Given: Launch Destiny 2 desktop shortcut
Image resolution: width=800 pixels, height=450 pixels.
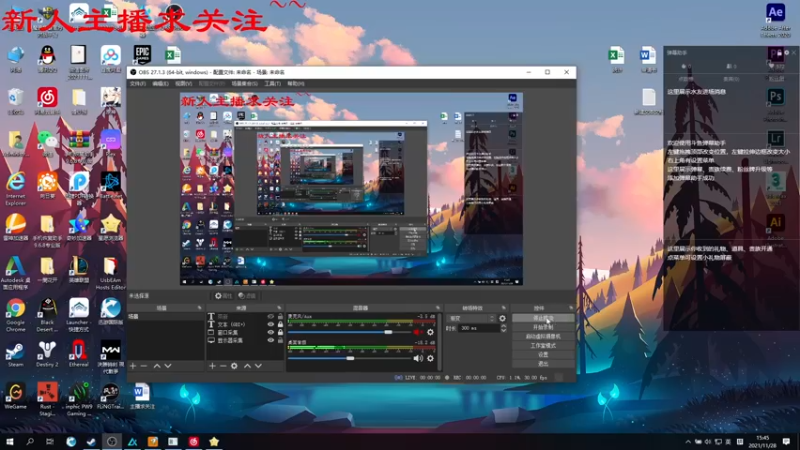Looking at the screenshot, I should pos(47,355).
